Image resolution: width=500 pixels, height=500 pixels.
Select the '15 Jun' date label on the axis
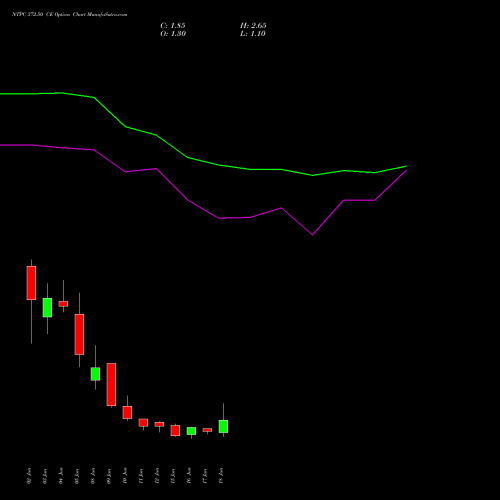pos(173,476)
